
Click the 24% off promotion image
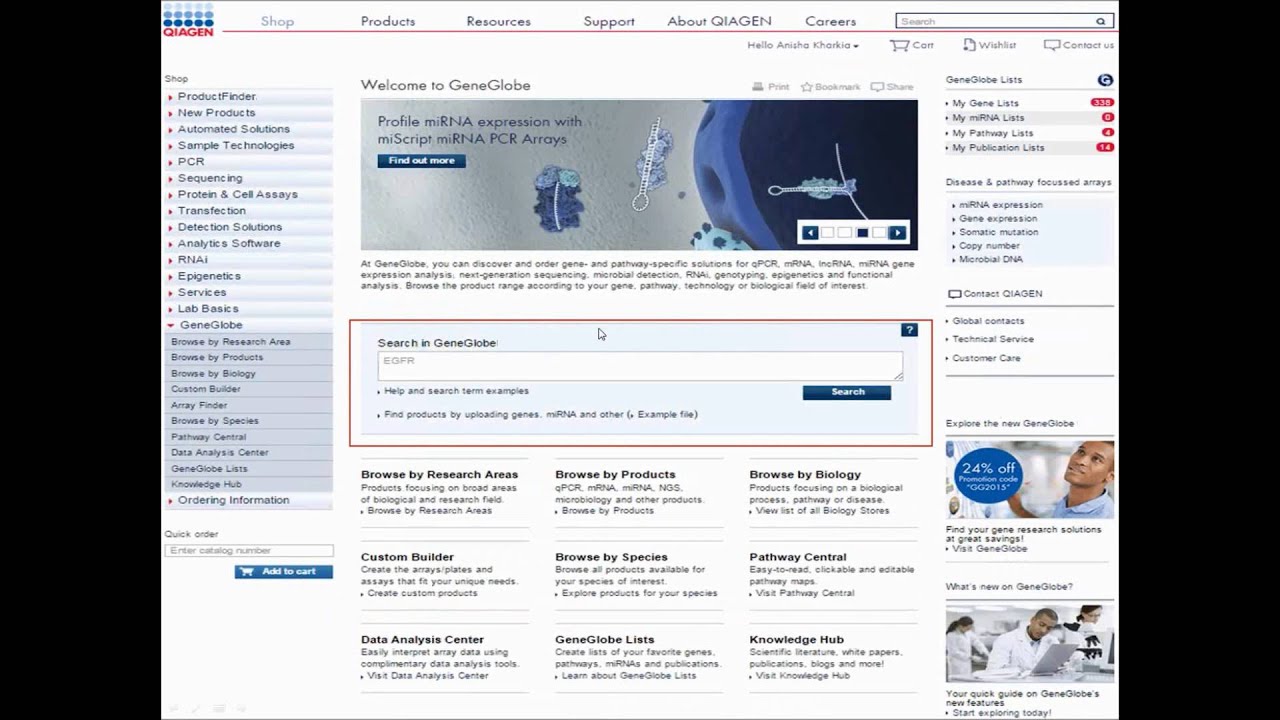[x=1030, y=479]
